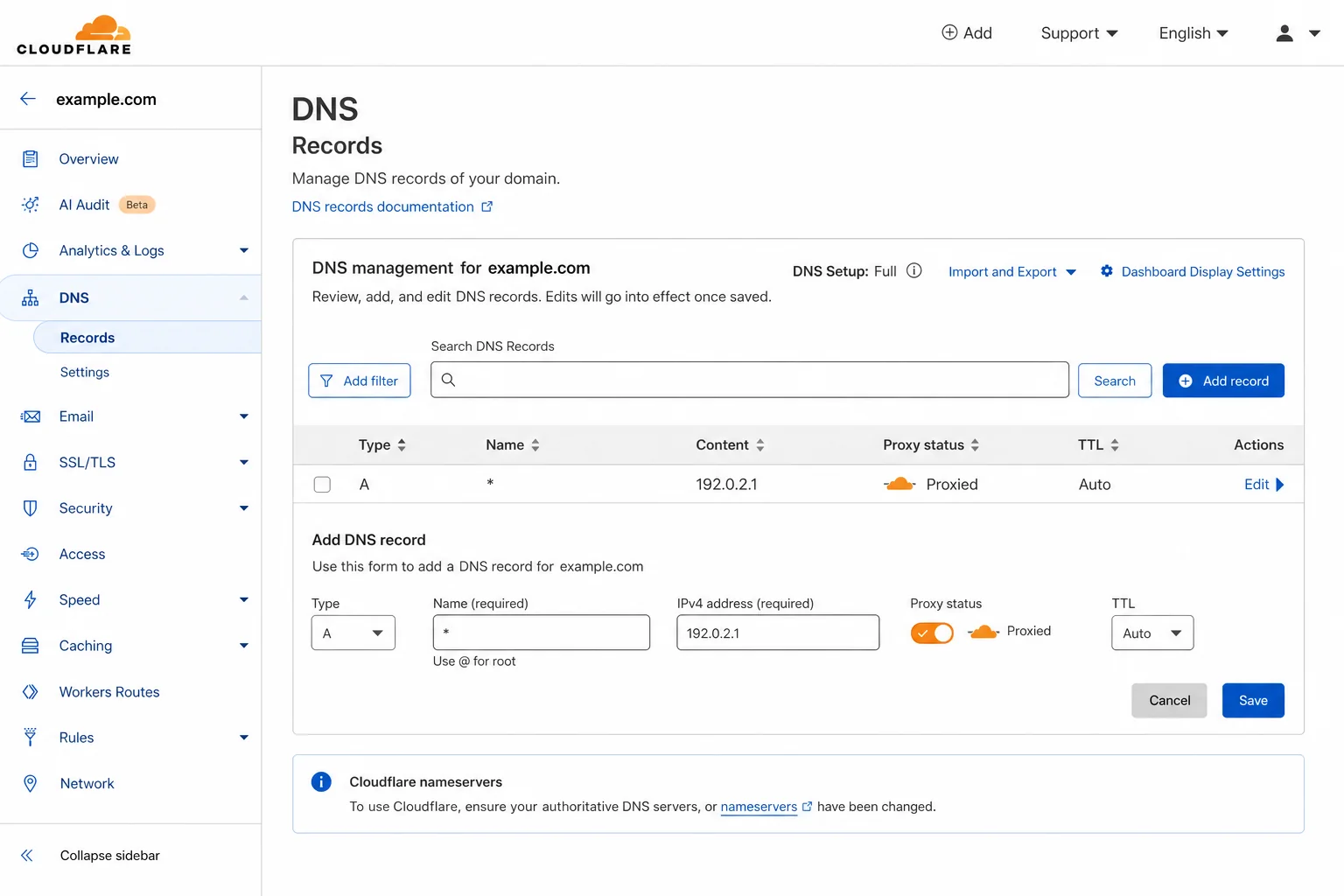Click the Rules sidebar icon

point(31,738)
